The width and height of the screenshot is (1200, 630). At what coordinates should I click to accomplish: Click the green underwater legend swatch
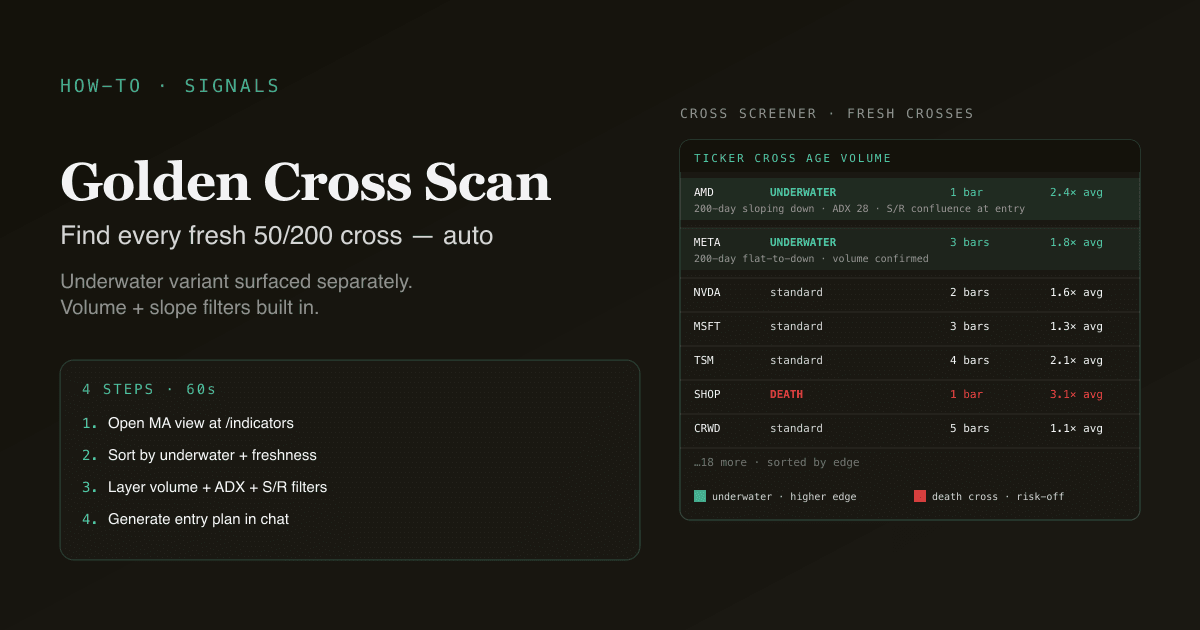click(699, 496)
